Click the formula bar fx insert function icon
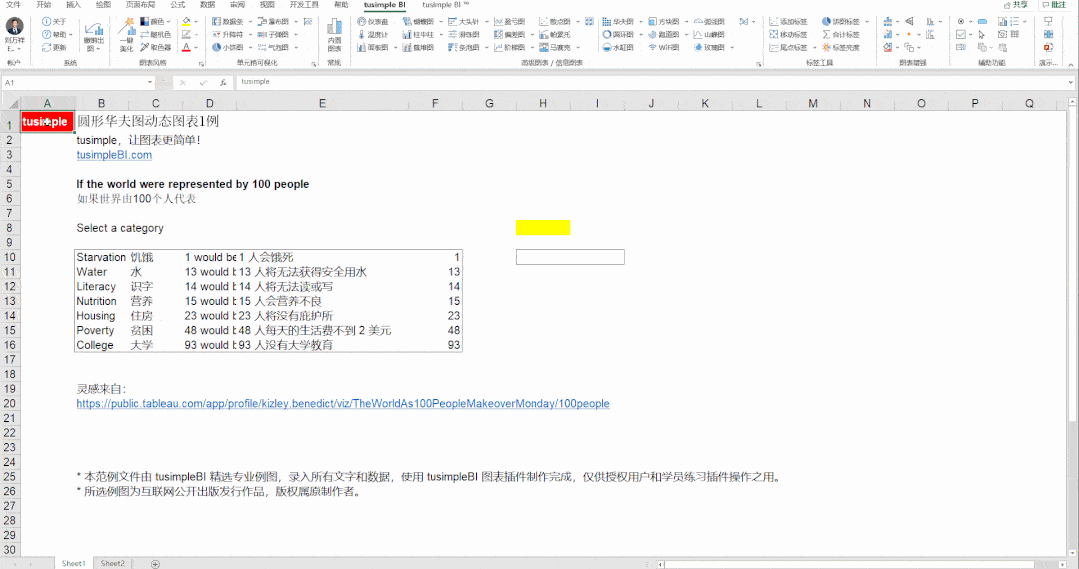Image resolution: width=1079 pixels, height=569 pixels. 223,83
